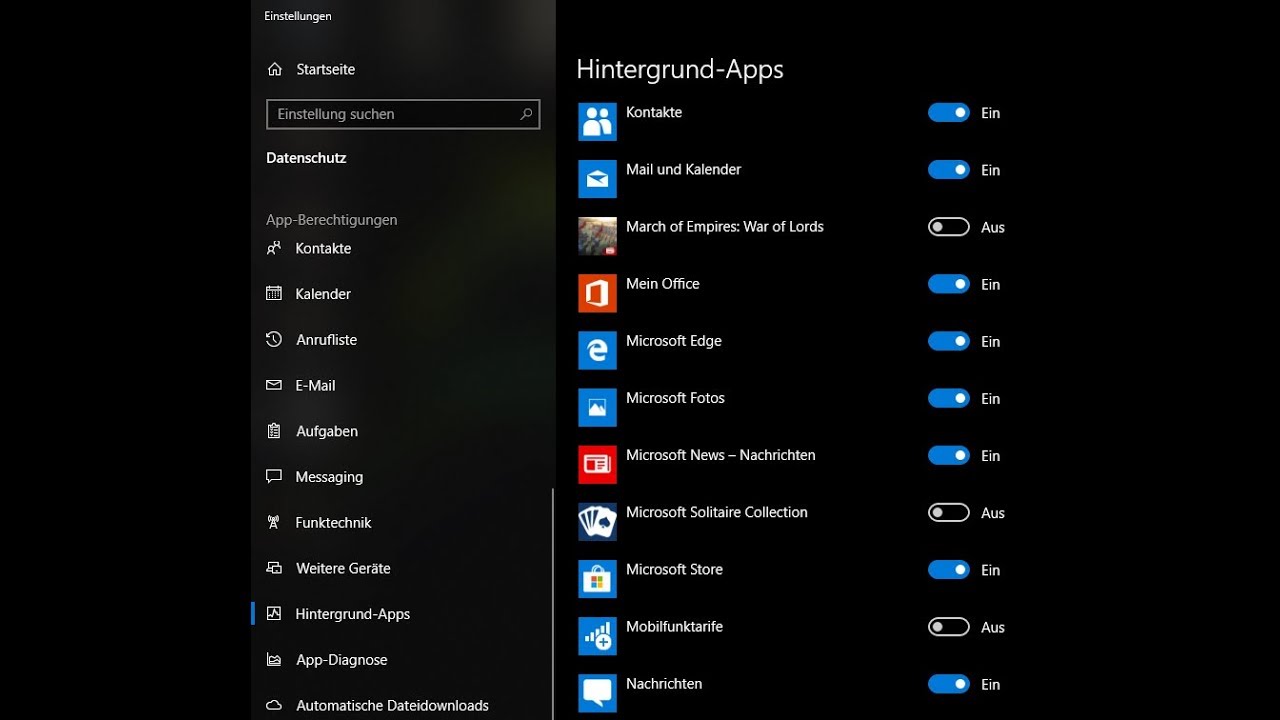Switch off Mein Office toggle
Viewport: 1280px width, 720px height.
click(x=949, y=284)
